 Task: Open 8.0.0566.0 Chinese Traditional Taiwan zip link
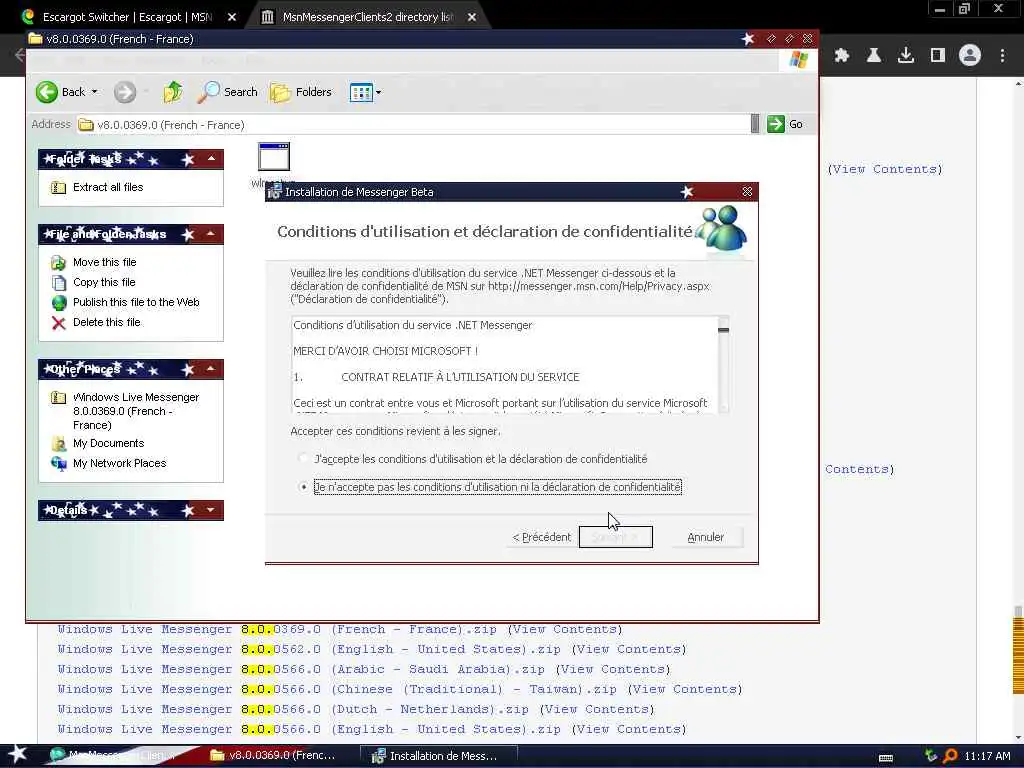(x=337, y=690)
